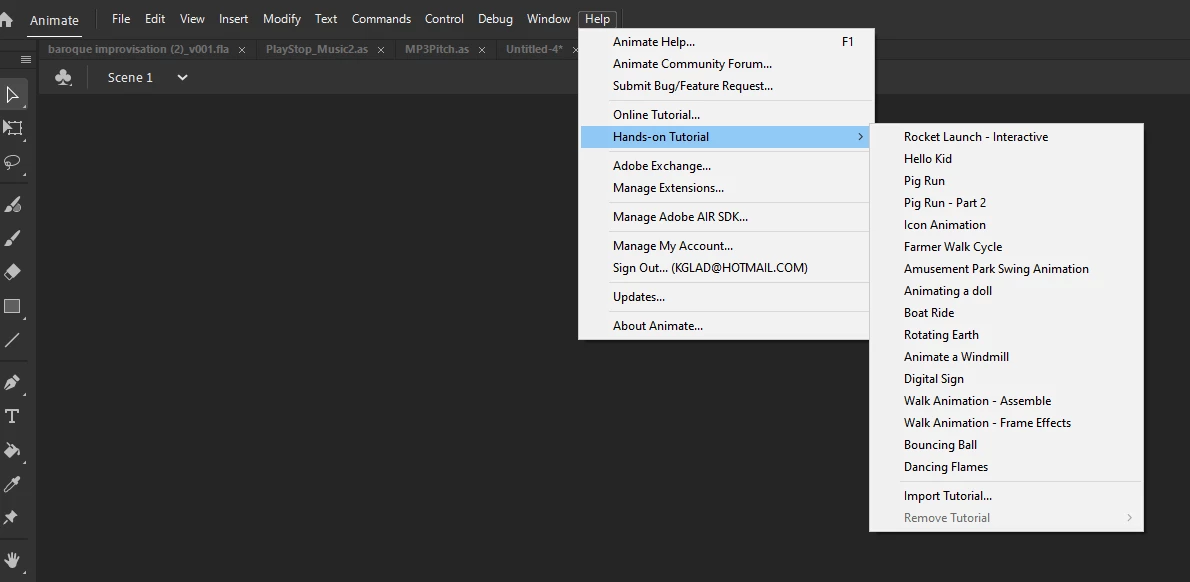This screenshot has width=1190, height=582.
Task: Close the PlayStop_Music2.as tab
Action: (381, 50)
